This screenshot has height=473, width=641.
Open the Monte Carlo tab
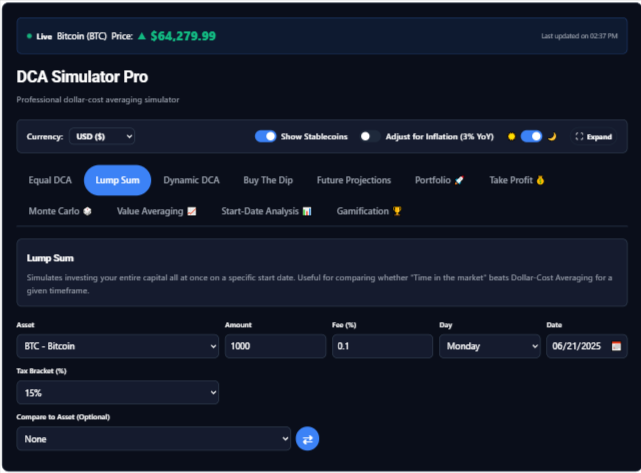tap(60, 211)
